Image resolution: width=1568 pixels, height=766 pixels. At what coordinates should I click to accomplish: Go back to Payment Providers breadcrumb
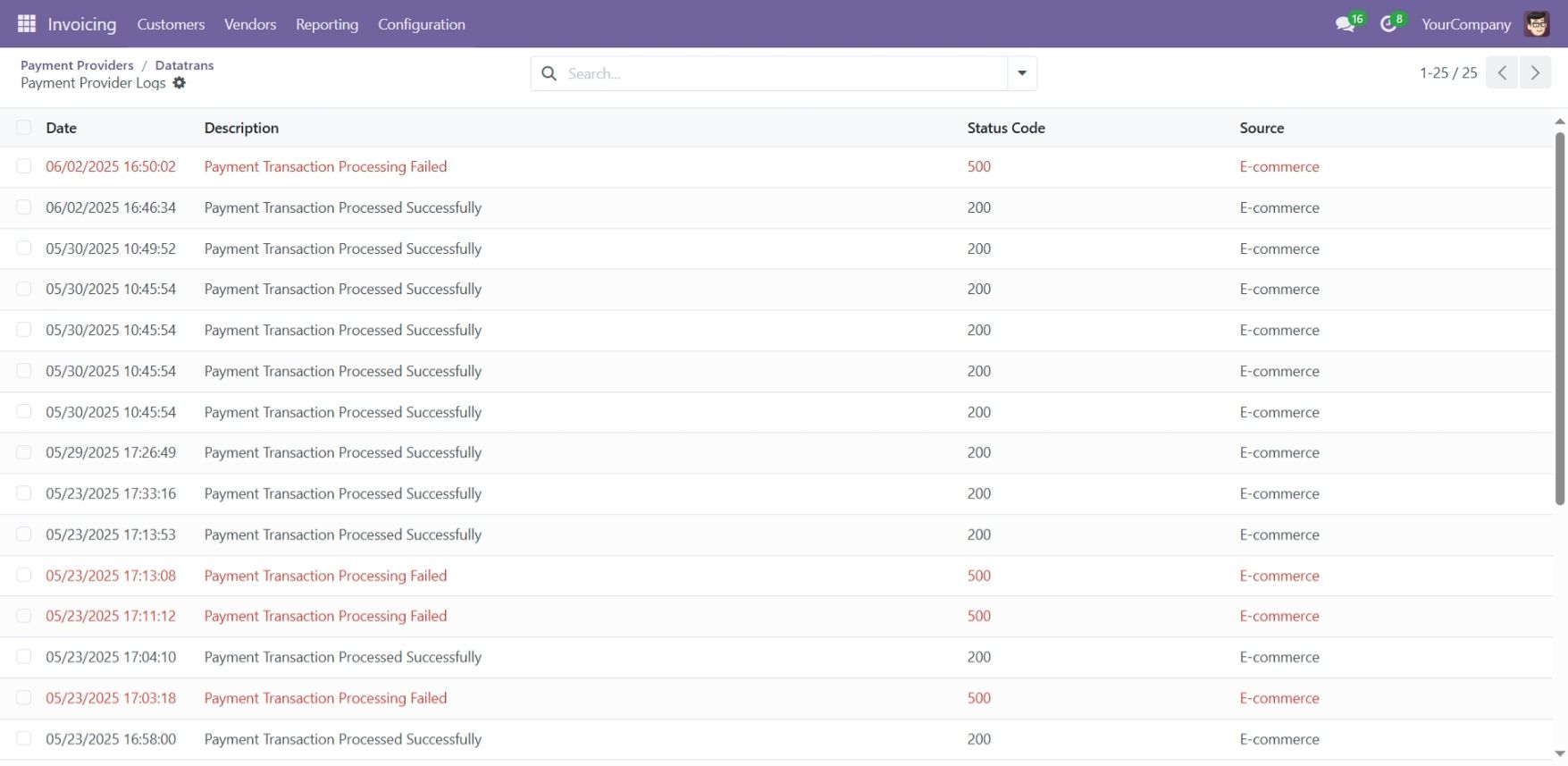pyautogui.click(x=77, y=65)
